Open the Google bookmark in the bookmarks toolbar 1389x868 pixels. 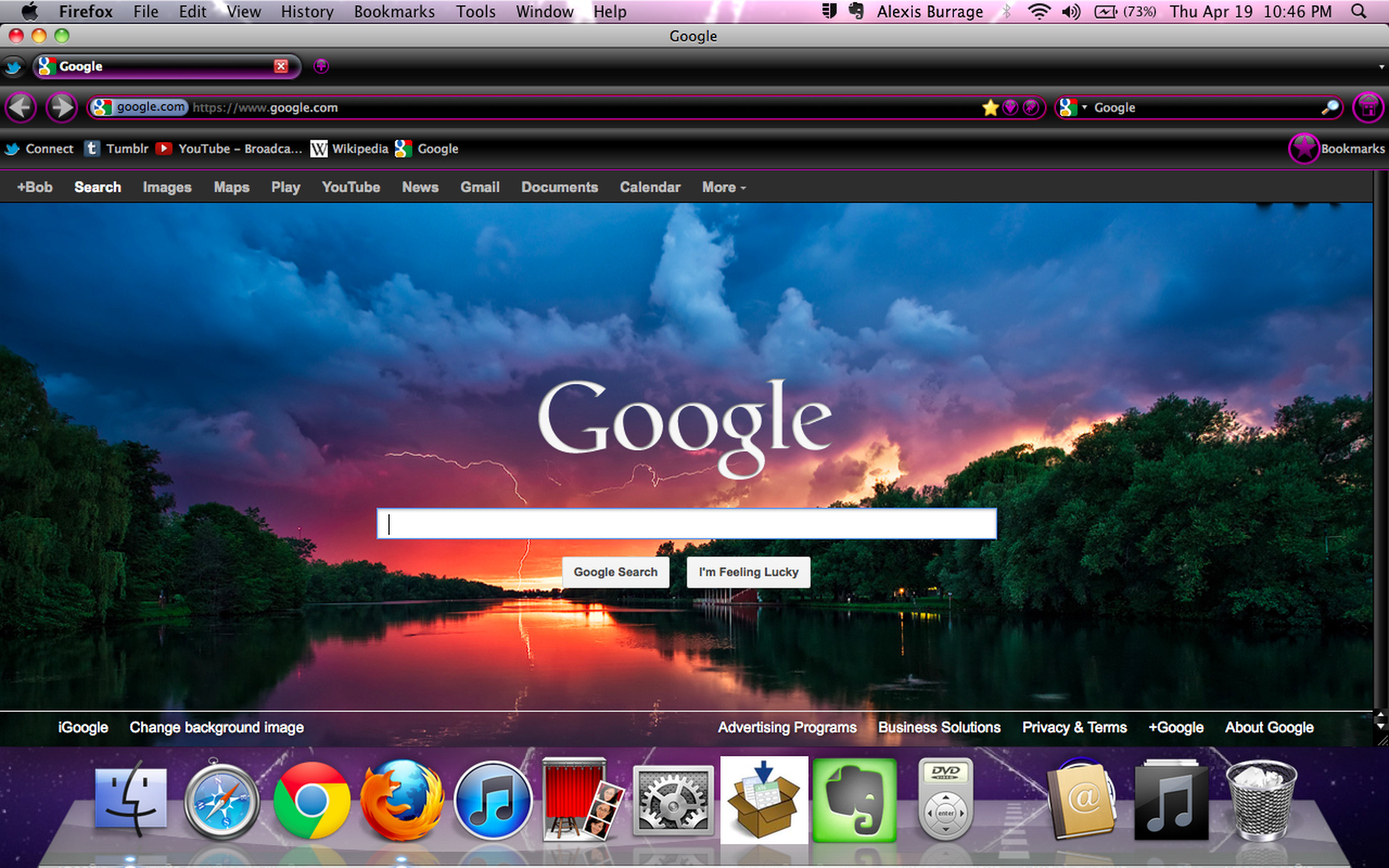point(426,149)
